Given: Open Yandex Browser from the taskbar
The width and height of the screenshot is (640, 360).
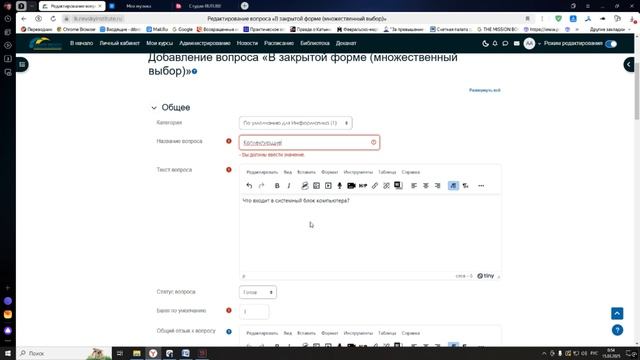Looking at the screenshot, I should 153,353.
